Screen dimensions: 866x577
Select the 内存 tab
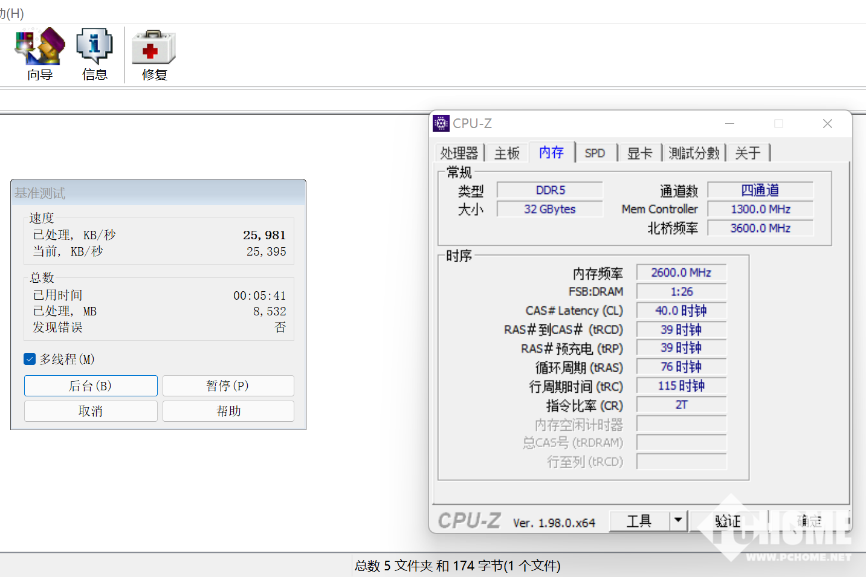(551, 152)
